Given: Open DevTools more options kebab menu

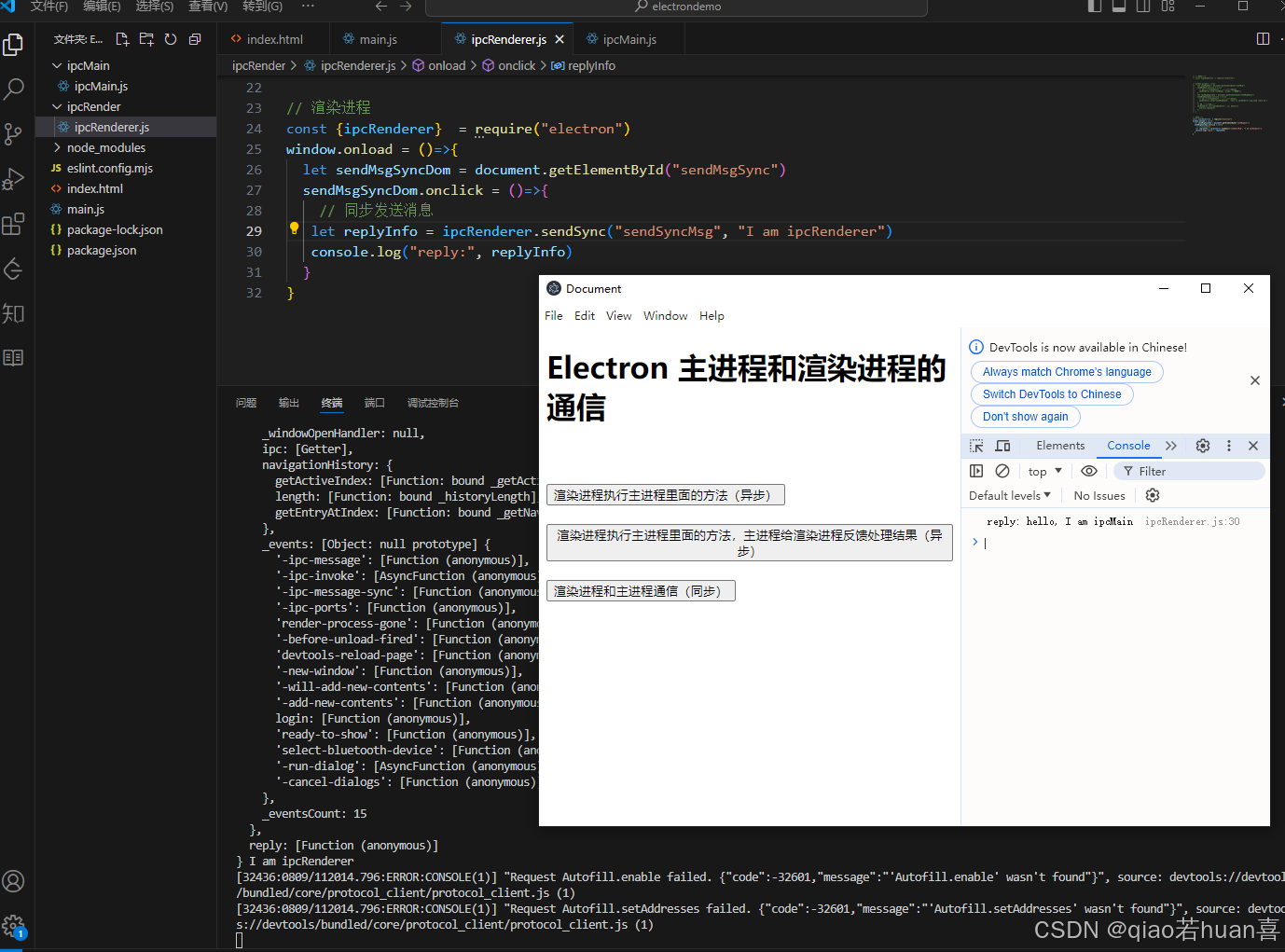Looking at the screenshot, I should (x=1229, y=446).
